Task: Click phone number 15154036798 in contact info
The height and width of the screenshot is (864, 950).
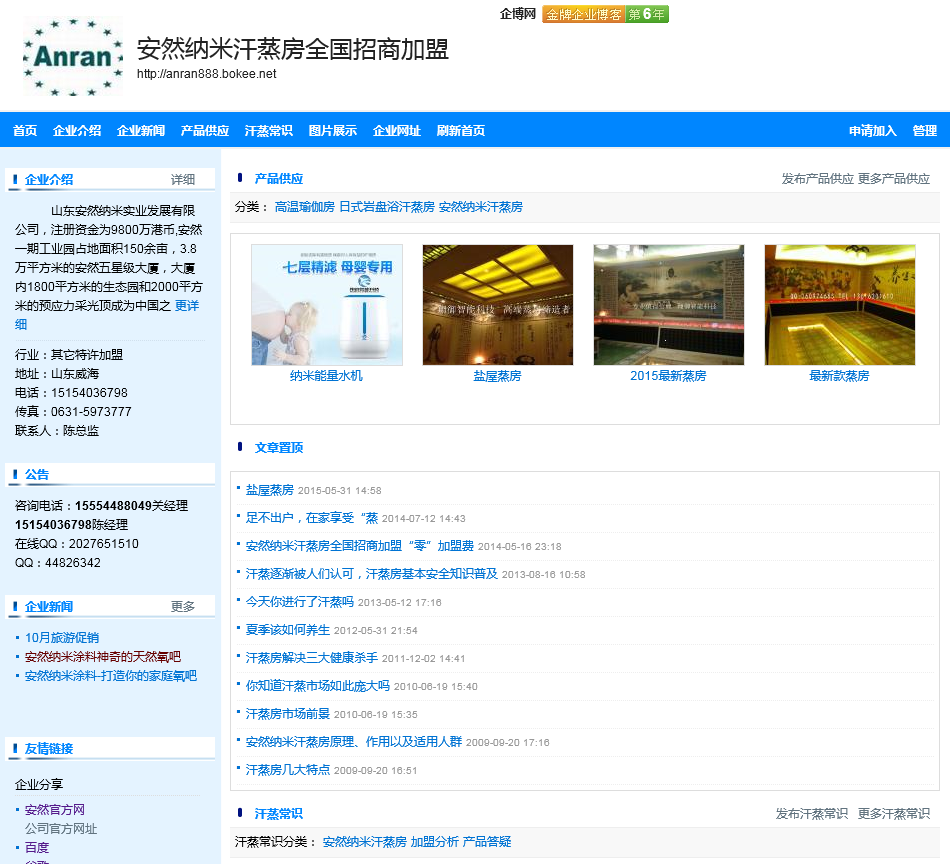Action: coord(89,393)
